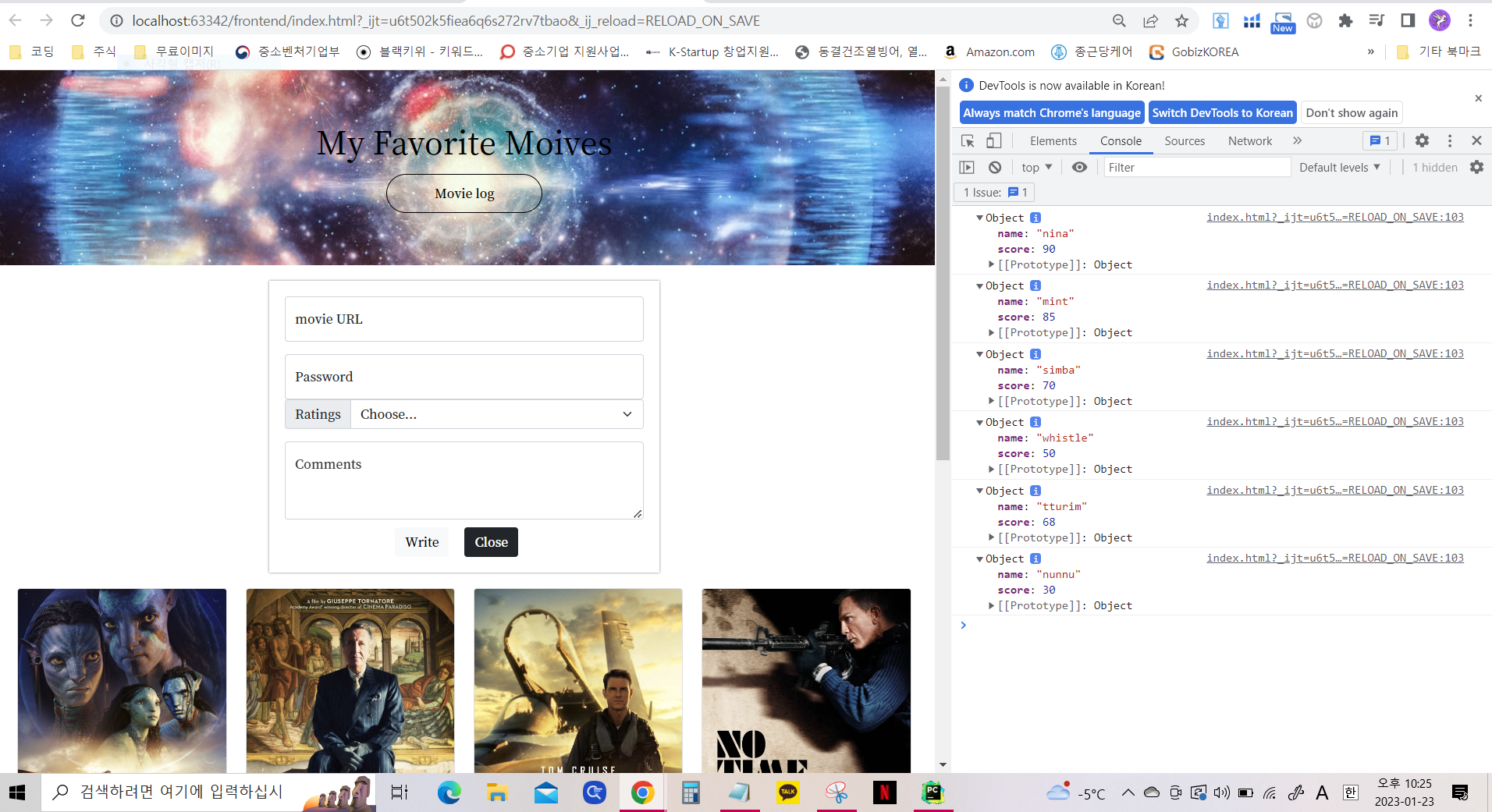Open Netflix from the taskbar

click(884, 792)
